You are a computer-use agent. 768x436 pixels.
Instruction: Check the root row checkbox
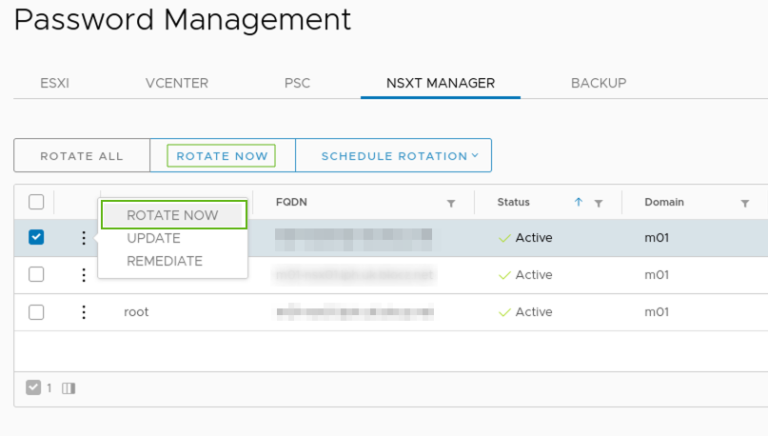click(x=36, y=312)
